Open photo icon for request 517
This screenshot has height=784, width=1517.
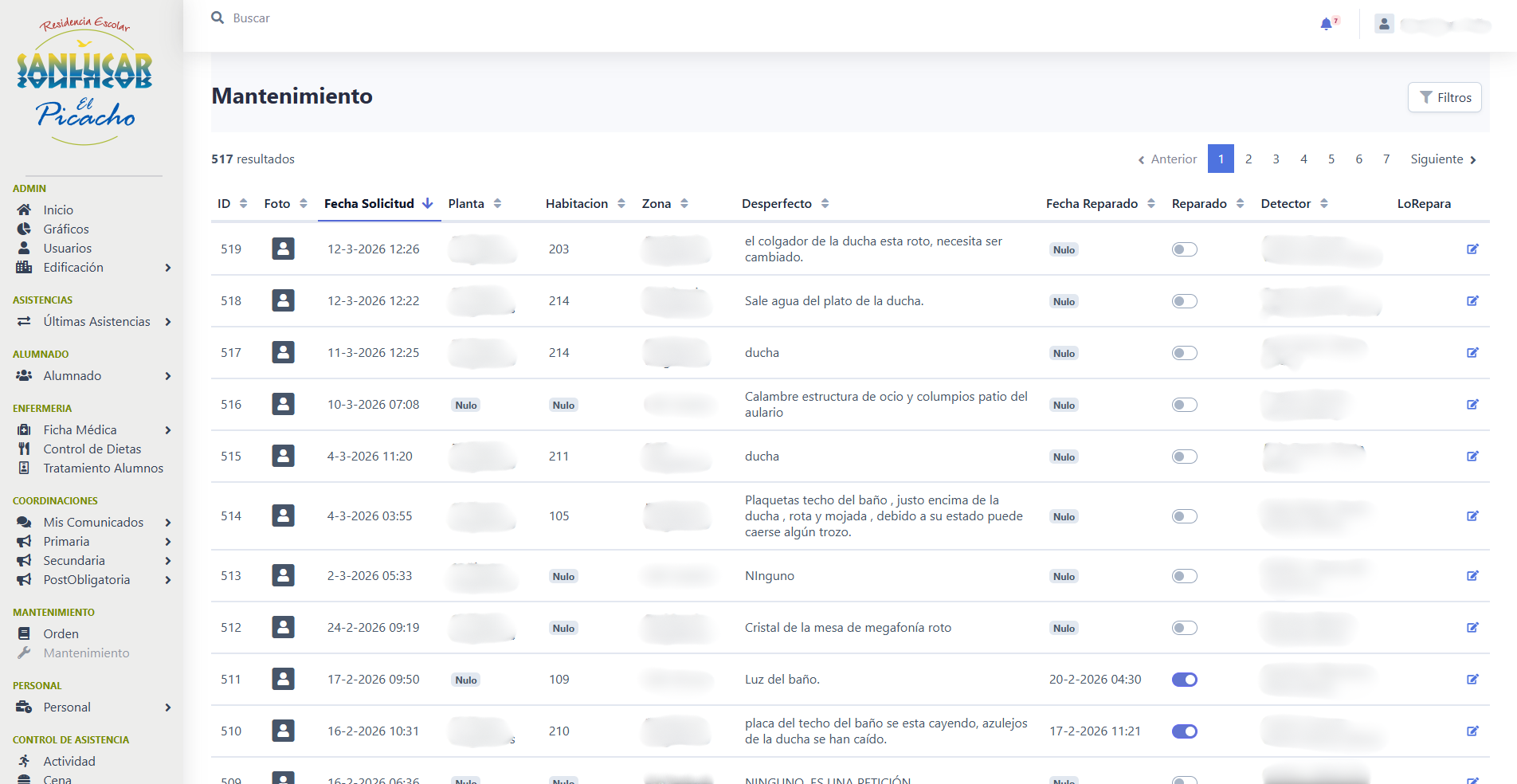tap(283, 352)
